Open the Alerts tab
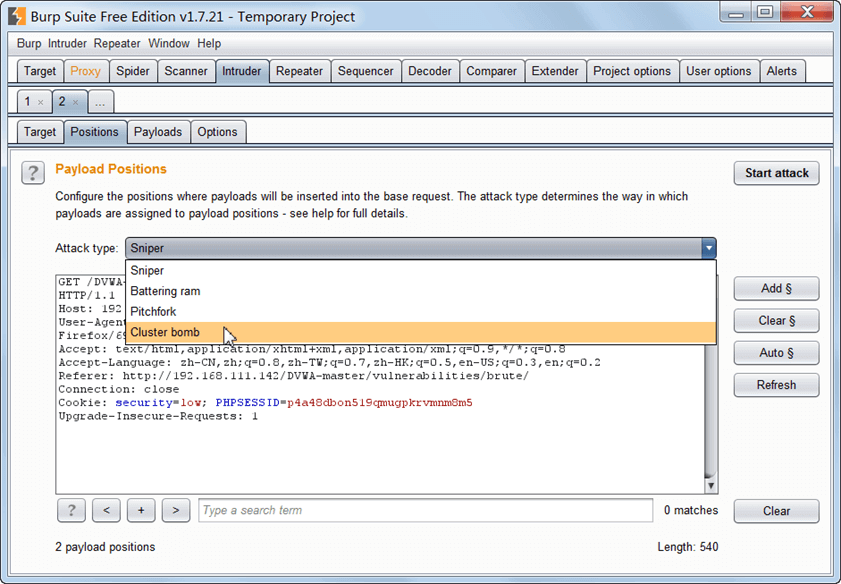The height and width of the screenshot is (584, 841). 781,71
